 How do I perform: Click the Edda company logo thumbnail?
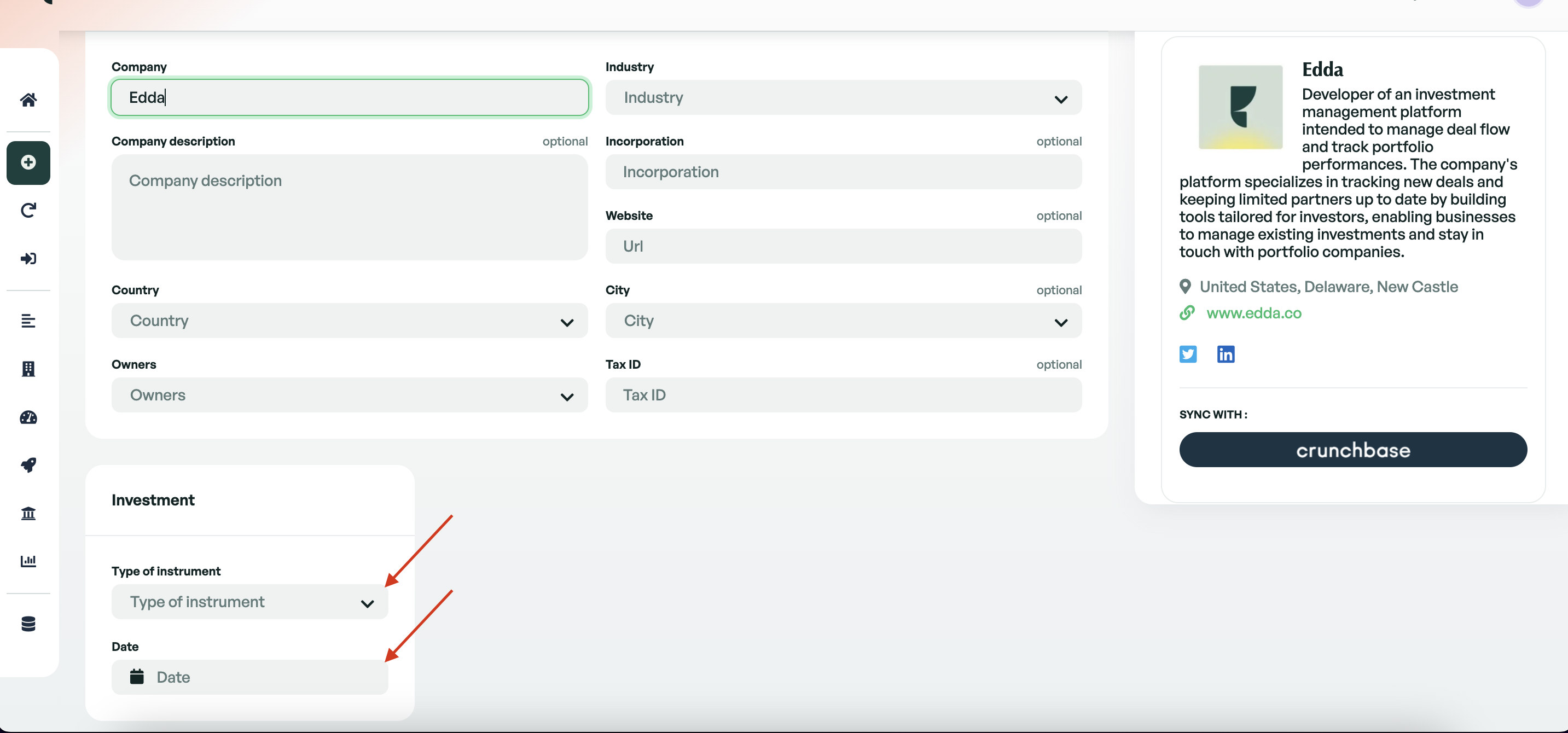click(1240, 107)
